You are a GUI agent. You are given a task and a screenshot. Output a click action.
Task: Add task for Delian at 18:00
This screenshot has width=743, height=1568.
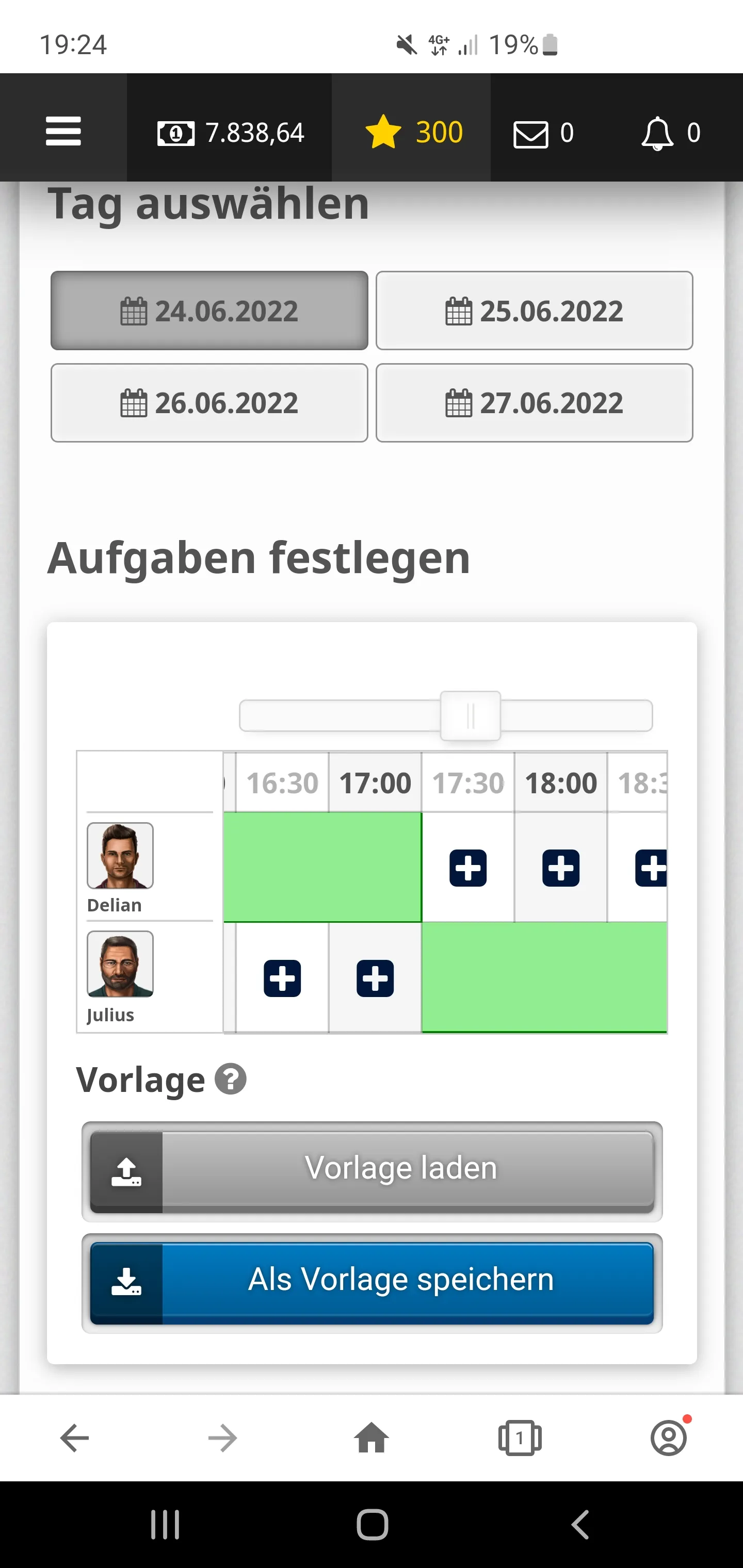pyautogui.click(x=560, y=868)
